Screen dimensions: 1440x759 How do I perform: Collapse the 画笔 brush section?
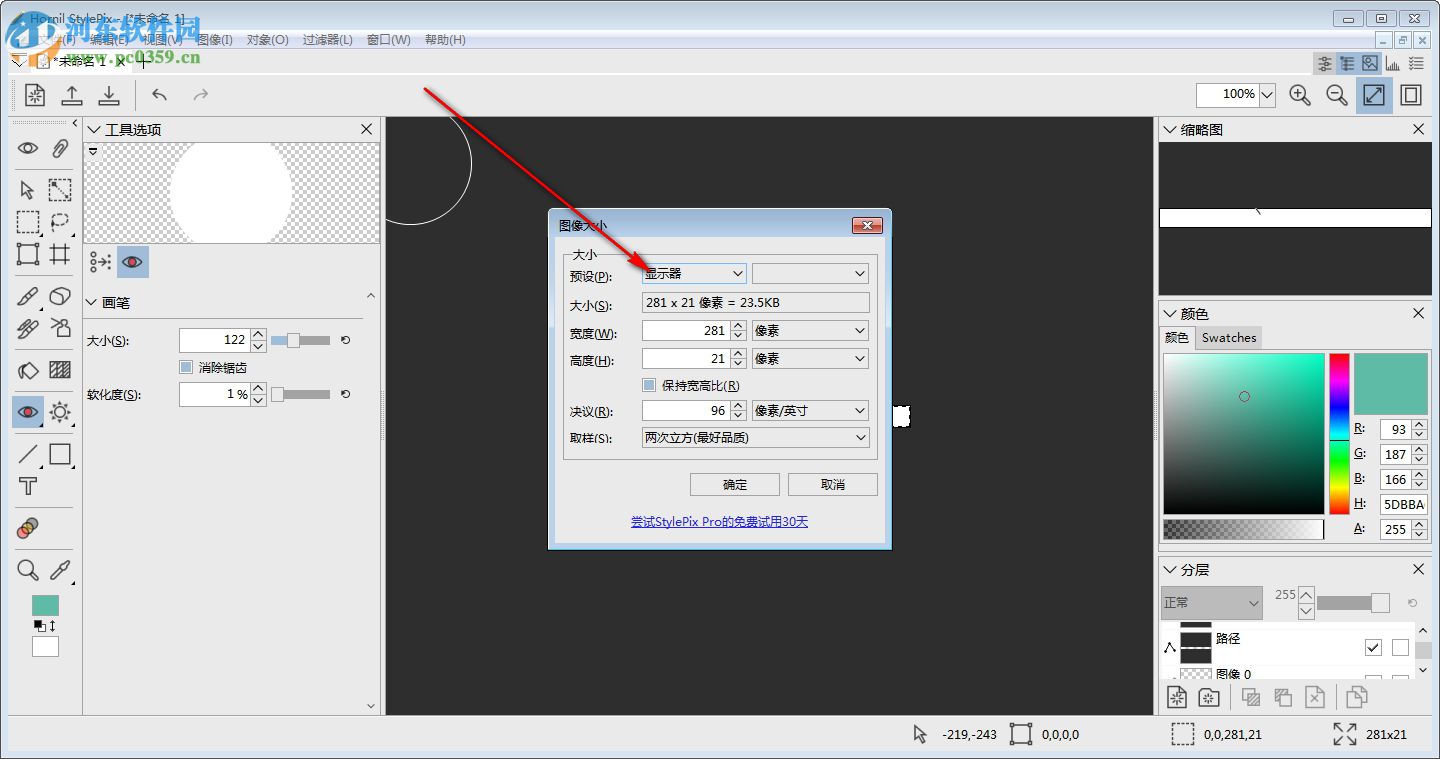pos(93,303)
